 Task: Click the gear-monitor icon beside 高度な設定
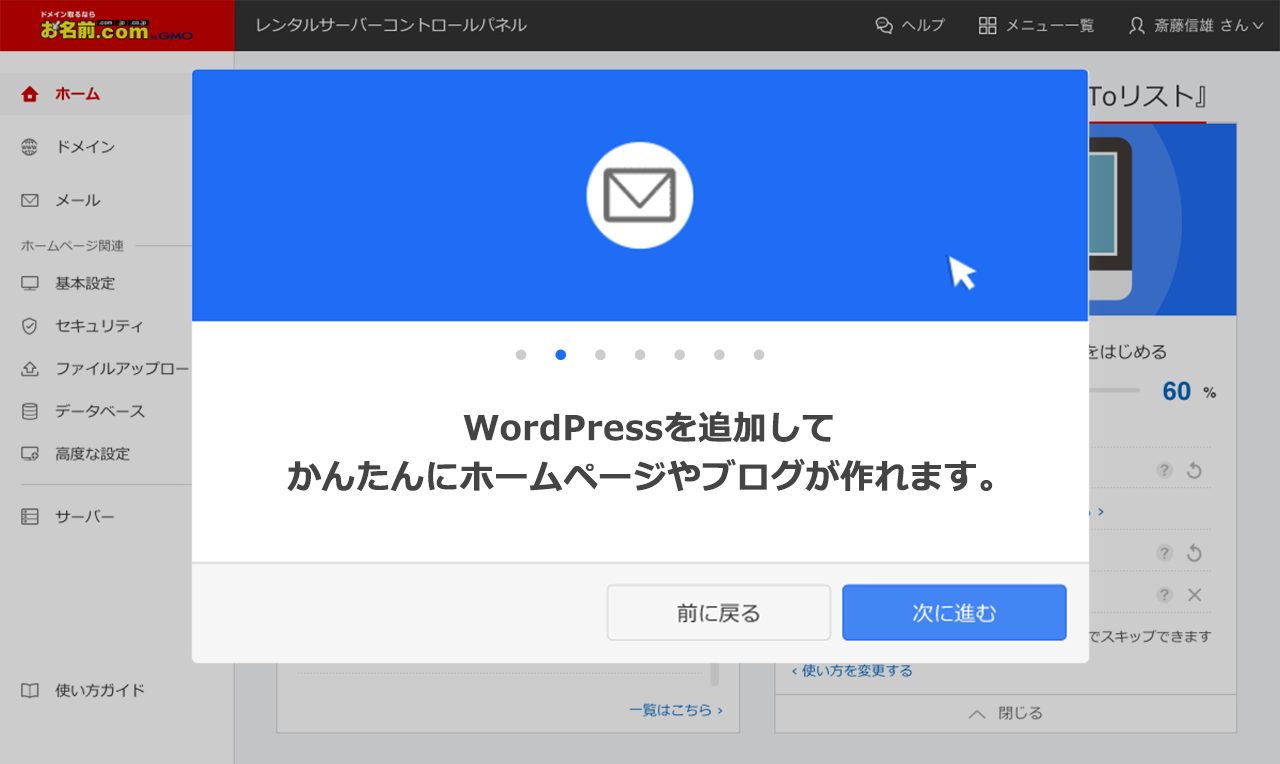(30, 454)
